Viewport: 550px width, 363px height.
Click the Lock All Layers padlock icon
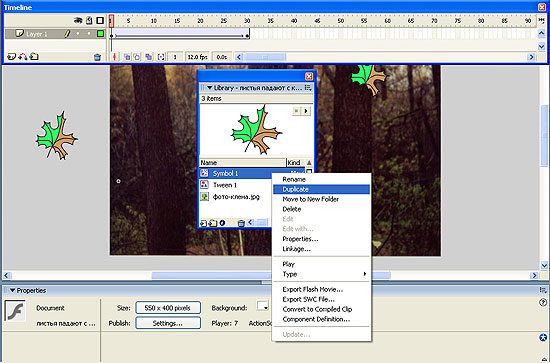tap(89, 21)
